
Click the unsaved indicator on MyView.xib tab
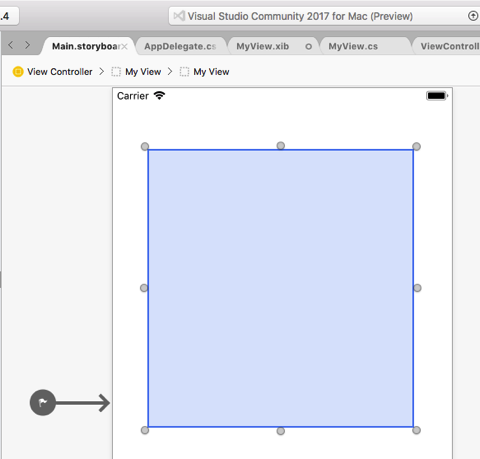tap(309, 47)
